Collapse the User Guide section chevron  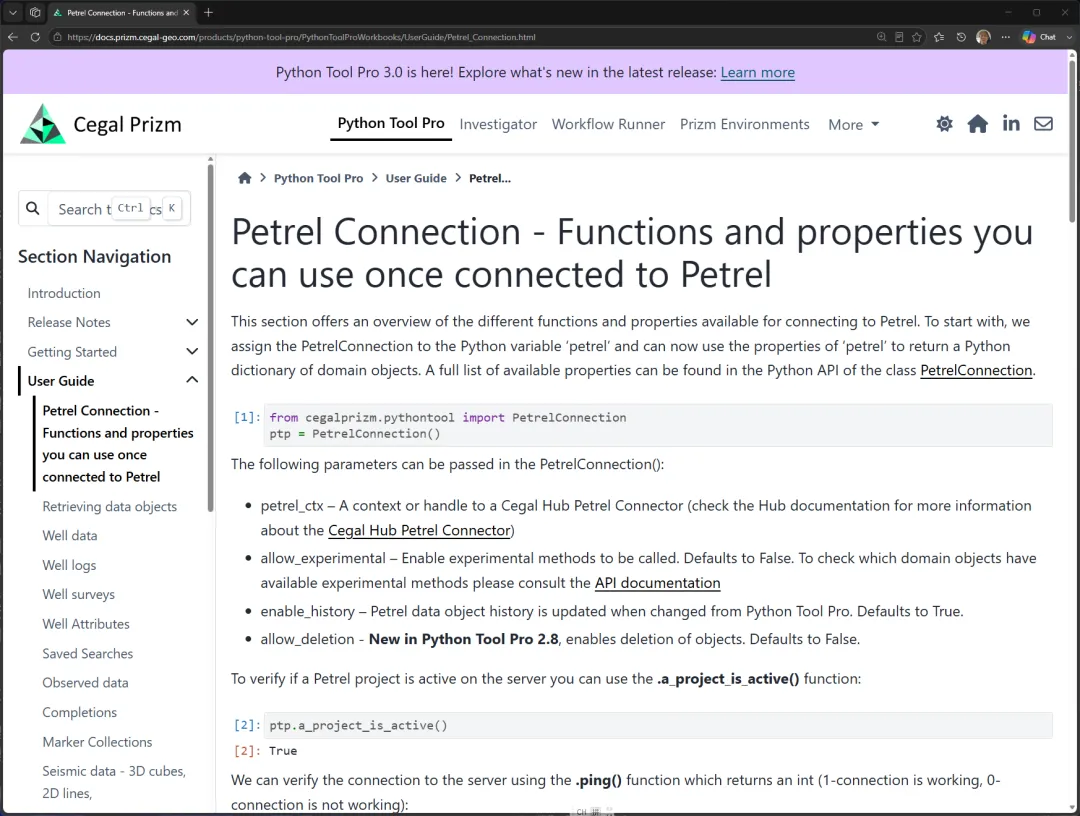tap(192, 380)
